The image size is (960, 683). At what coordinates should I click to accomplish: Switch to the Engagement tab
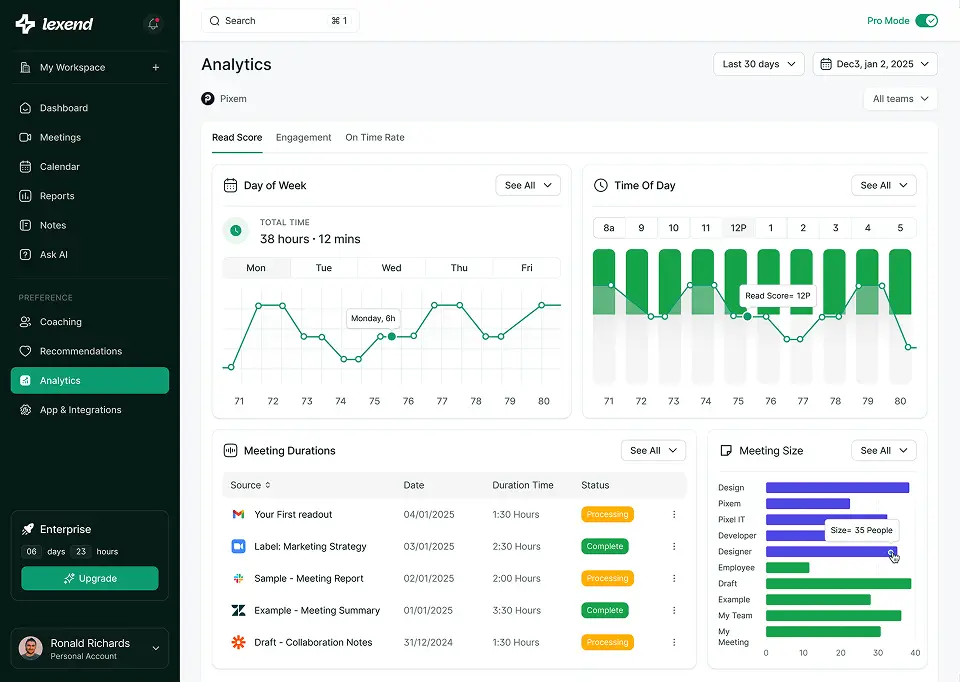tap(303, 137)
